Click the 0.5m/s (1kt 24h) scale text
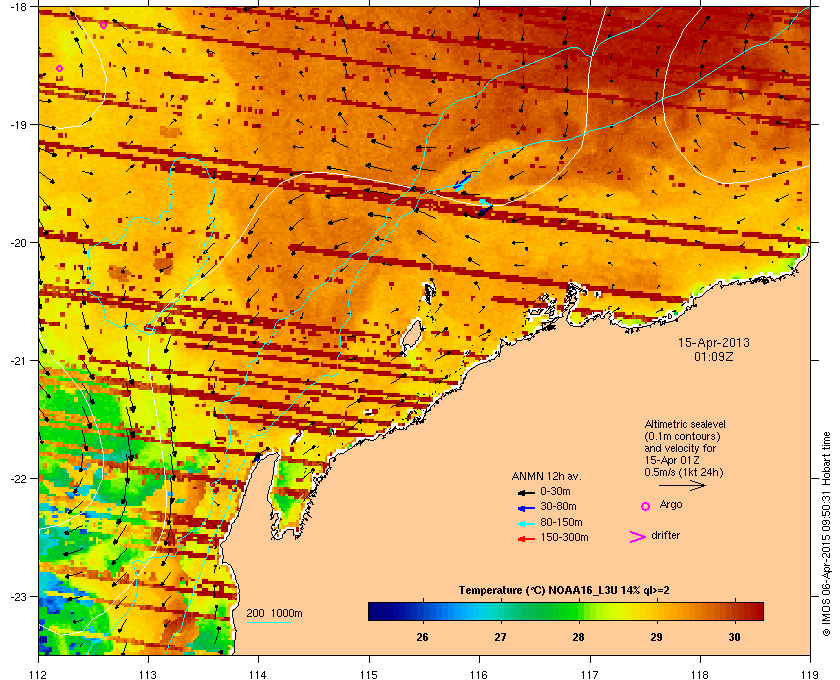This screenshot has width=840, height=680. (x=684, y=472)
